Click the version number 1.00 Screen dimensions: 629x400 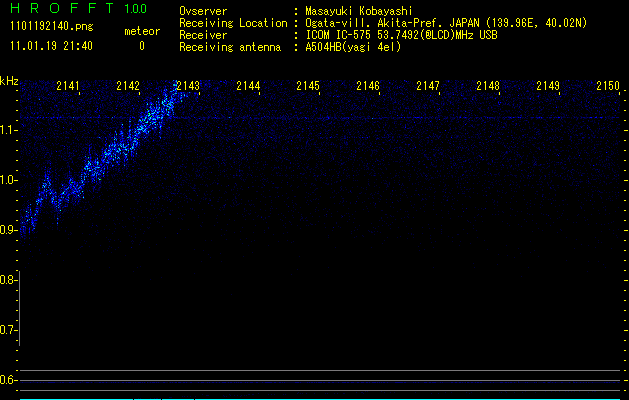(x=135, y=8)
